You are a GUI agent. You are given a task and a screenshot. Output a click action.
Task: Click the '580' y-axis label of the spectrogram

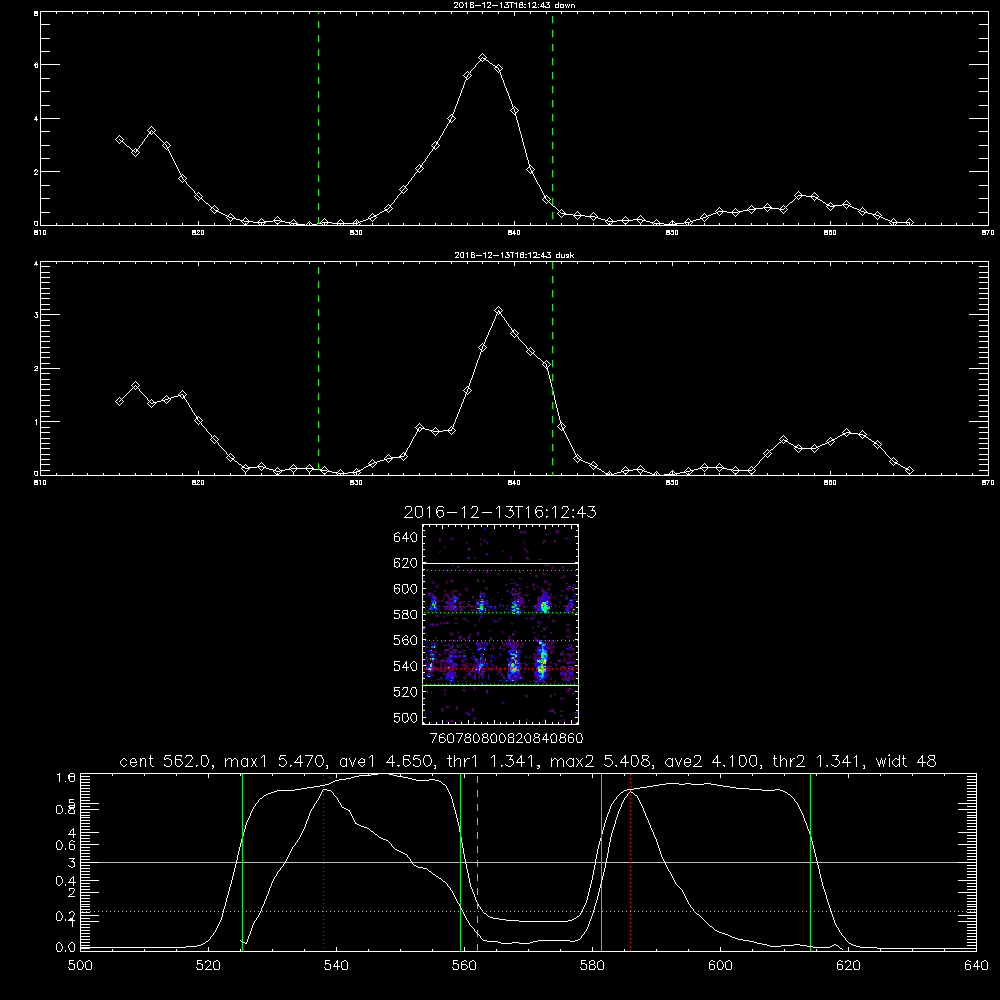click(406, 615)
